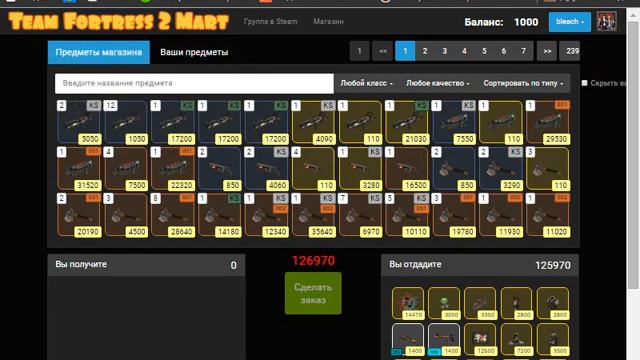Choose the item priced 7550
Screen dimensions: 640x360
[x=454, y=123]
